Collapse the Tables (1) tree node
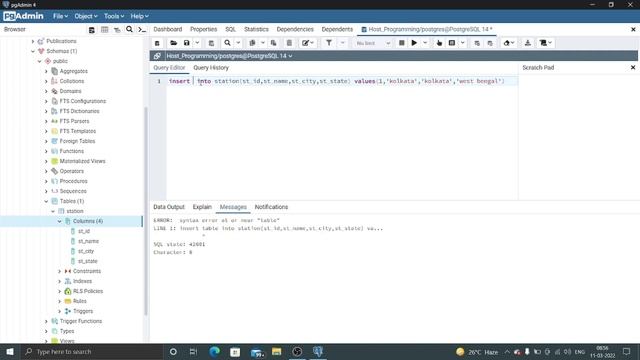640x360 pixels. [x=46, y=201]
